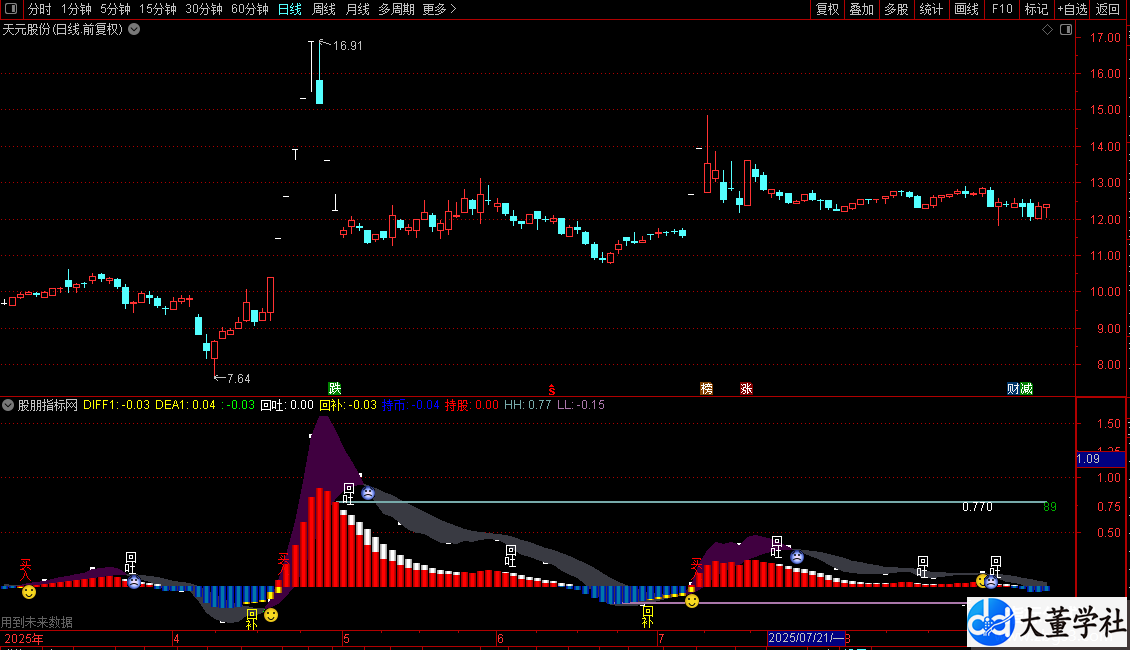Viewport: 1130px width, 650px height.
Task: Expand 更多 period options
Action: (x=439, y=9)
